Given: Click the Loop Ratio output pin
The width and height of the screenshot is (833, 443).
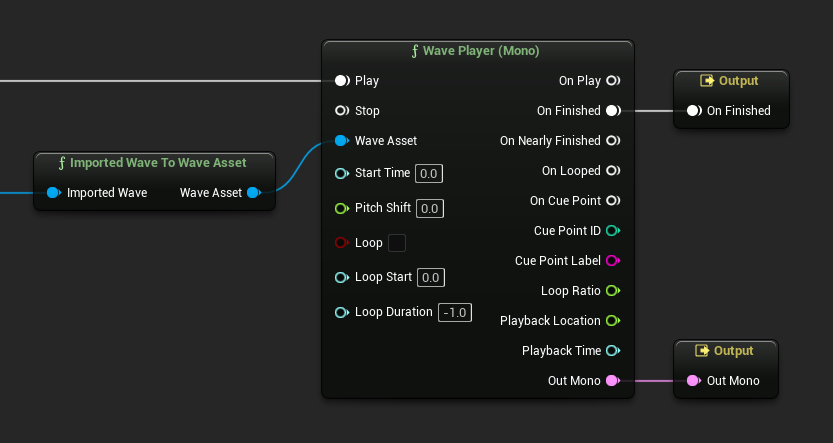Looking at the screenshot, I should pos(612,291).
